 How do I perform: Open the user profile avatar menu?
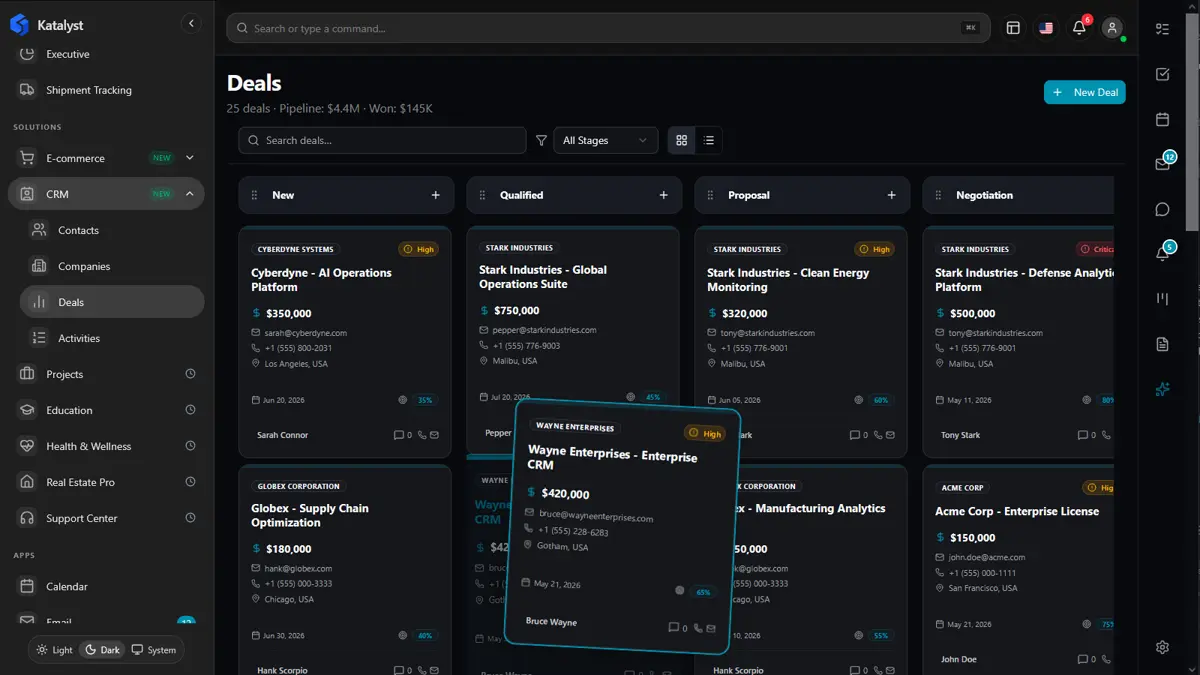(1112, 28)
